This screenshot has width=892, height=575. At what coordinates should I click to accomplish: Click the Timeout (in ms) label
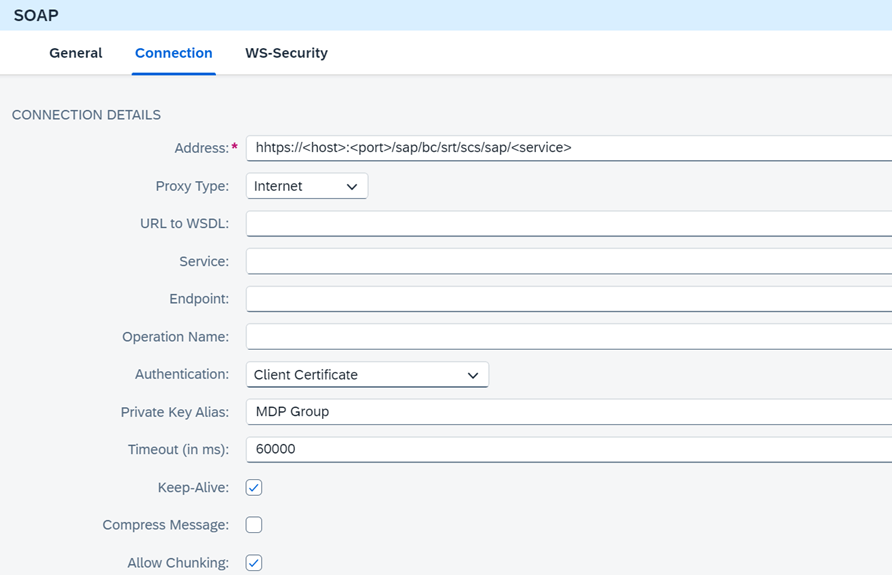click(x=178, y=450)
